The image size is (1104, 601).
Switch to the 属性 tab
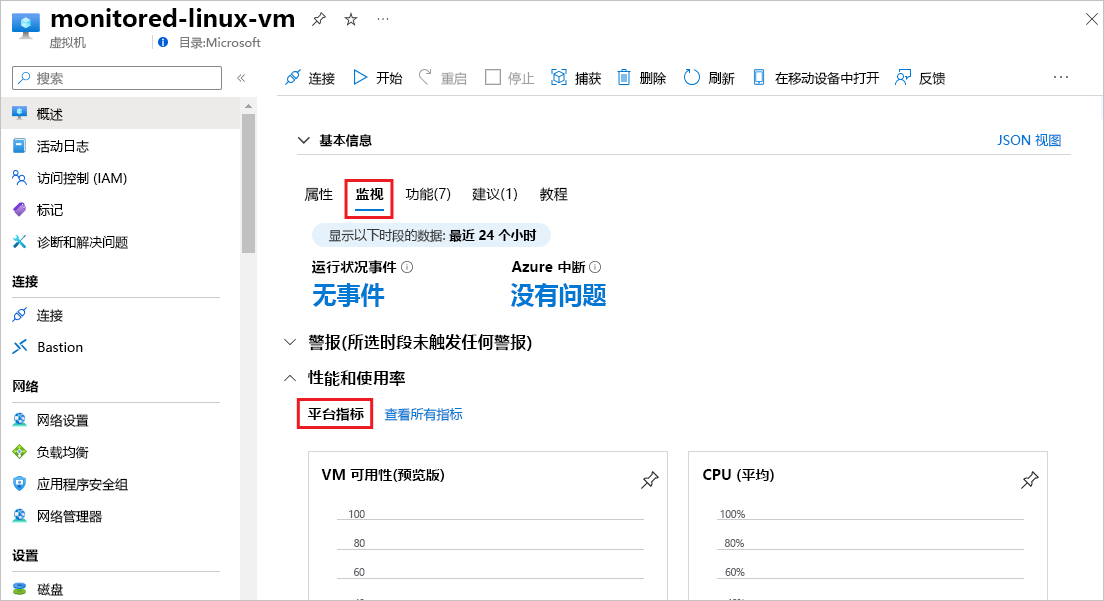pos(318,194)
